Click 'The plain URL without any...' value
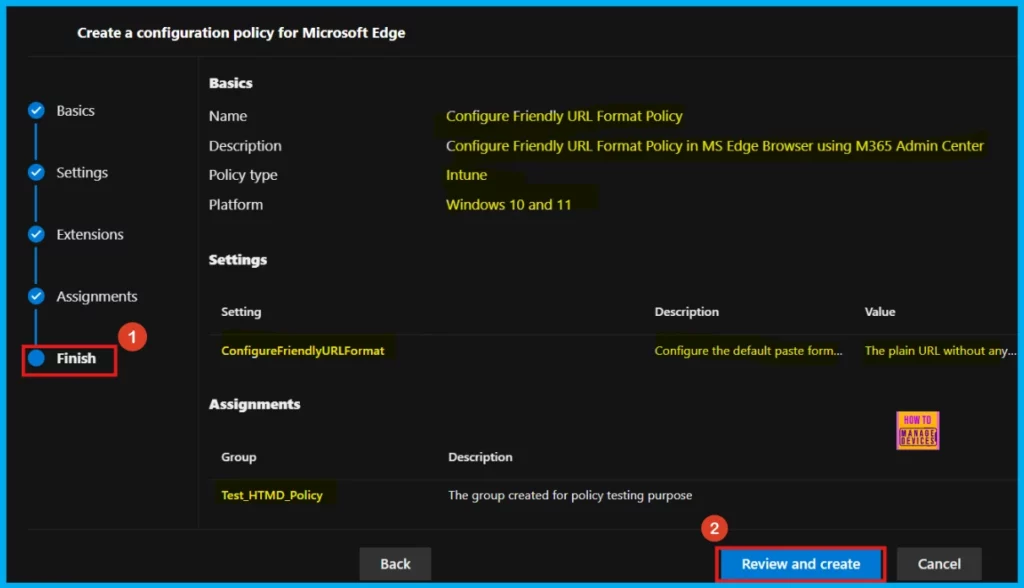Screen dimensions: 1024x588 click(x=940, y=351)
